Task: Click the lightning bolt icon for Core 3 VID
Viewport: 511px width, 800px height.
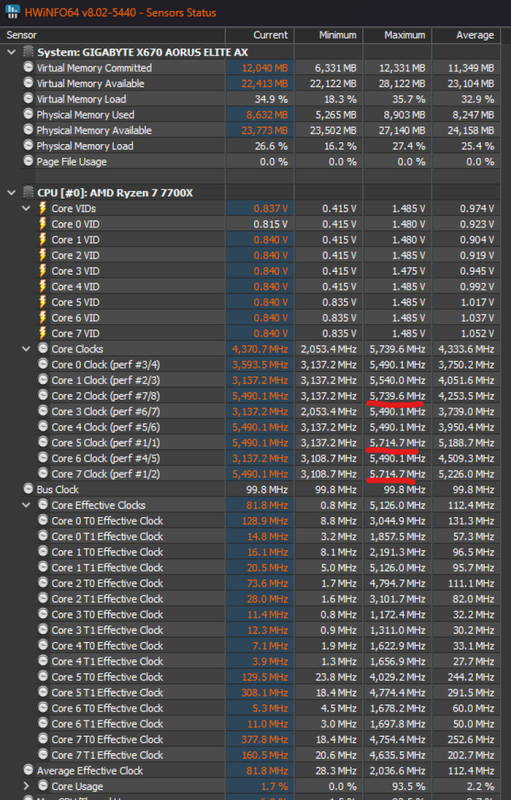Action: 43,271
